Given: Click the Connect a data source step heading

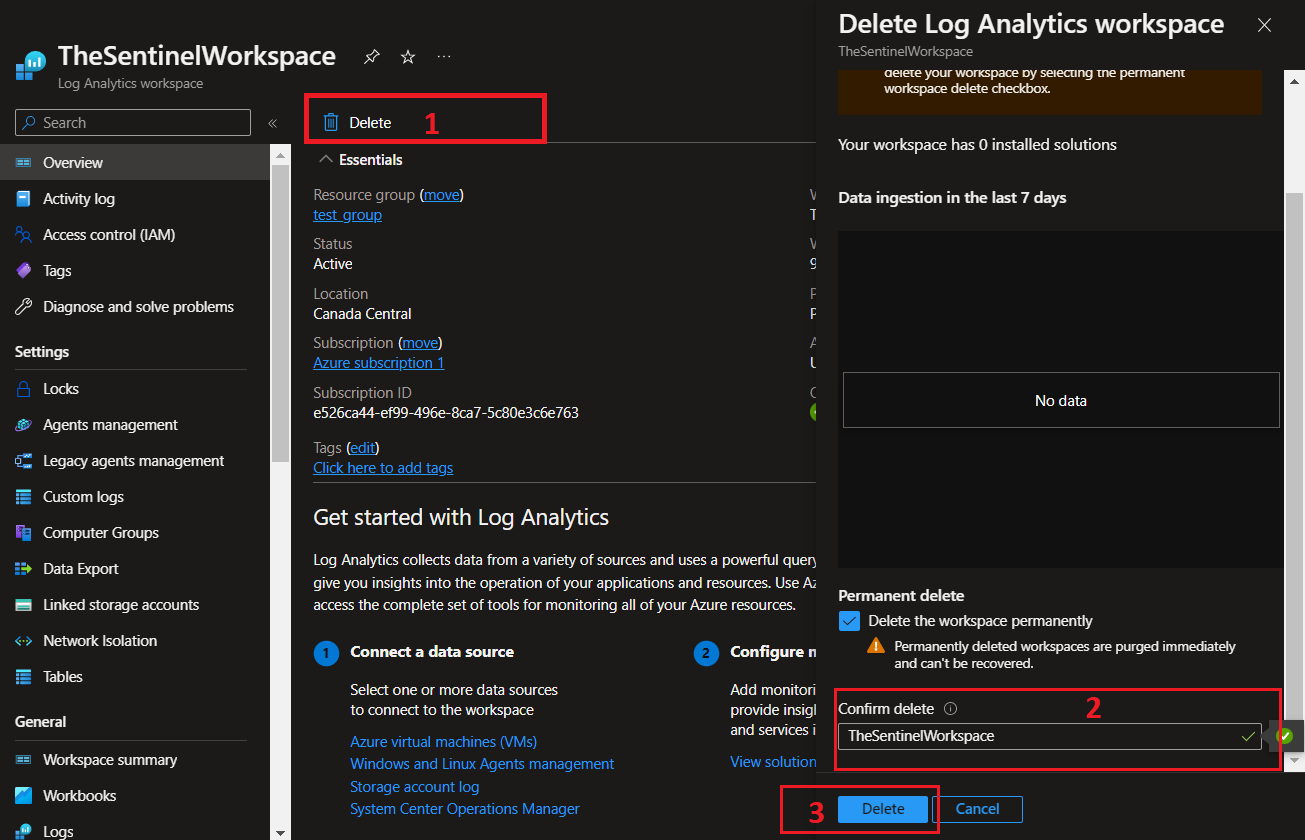Looking at the screenshot, I should pos(432,652).
